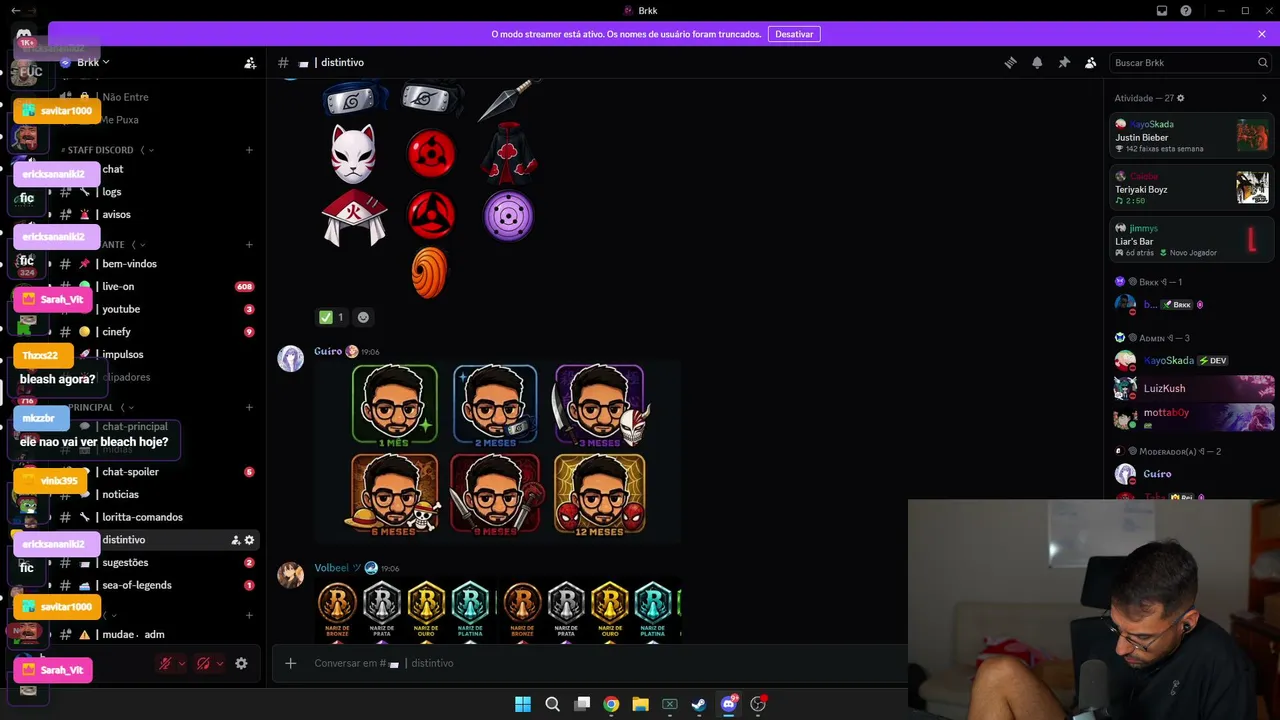The image size is (1280, 720).
Task: Create a channel in PRINCIPAL category
Action: [249, 407]
